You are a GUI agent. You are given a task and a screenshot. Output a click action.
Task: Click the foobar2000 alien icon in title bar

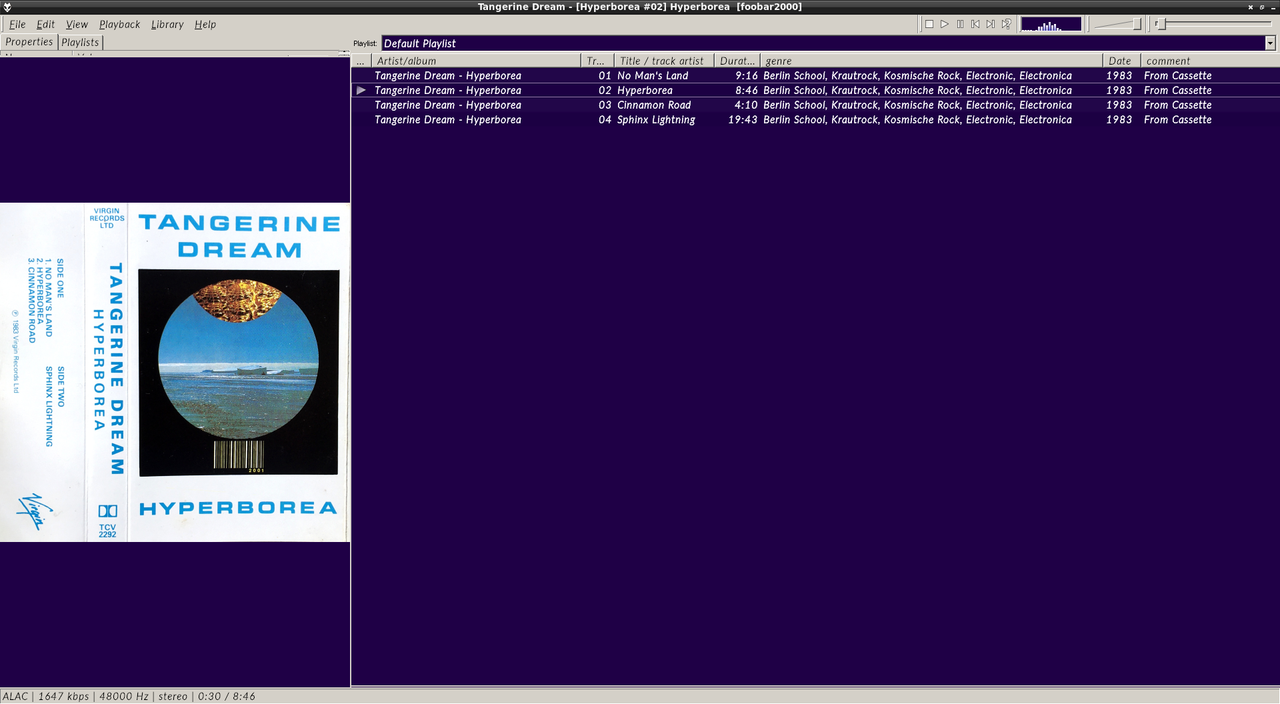(x=8, y=7)
